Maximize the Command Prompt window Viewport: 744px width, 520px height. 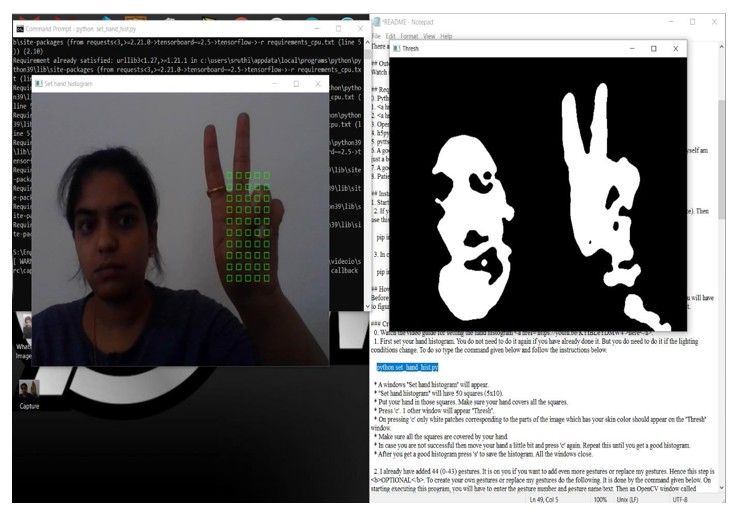click(x=338, y=28)
